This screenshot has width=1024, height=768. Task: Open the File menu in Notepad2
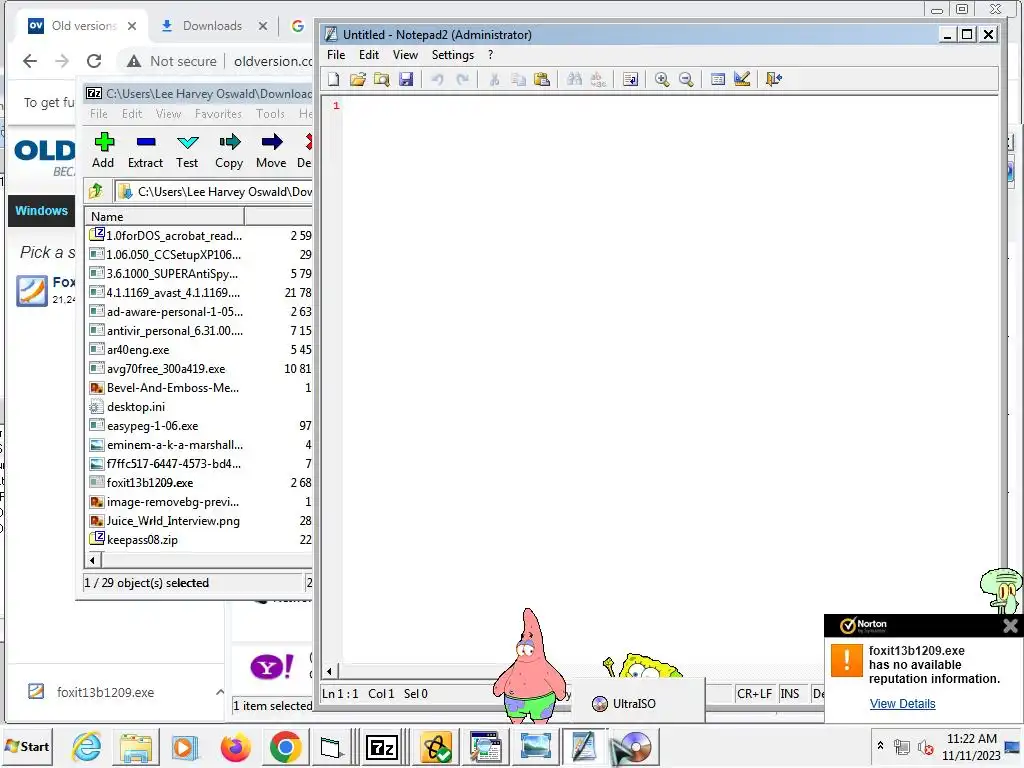coord(336,55)
